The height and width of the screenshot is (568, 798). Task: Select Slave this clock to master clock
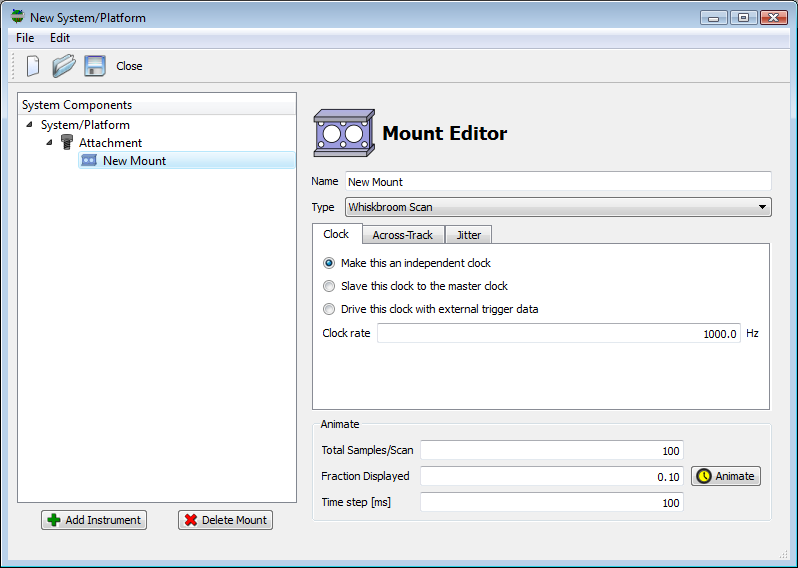[329, 286]
